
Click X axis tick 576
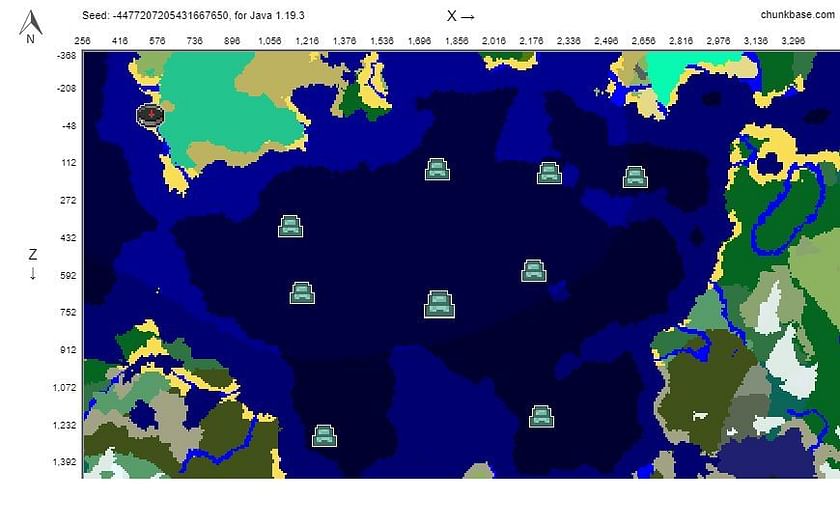click(157, 41)
